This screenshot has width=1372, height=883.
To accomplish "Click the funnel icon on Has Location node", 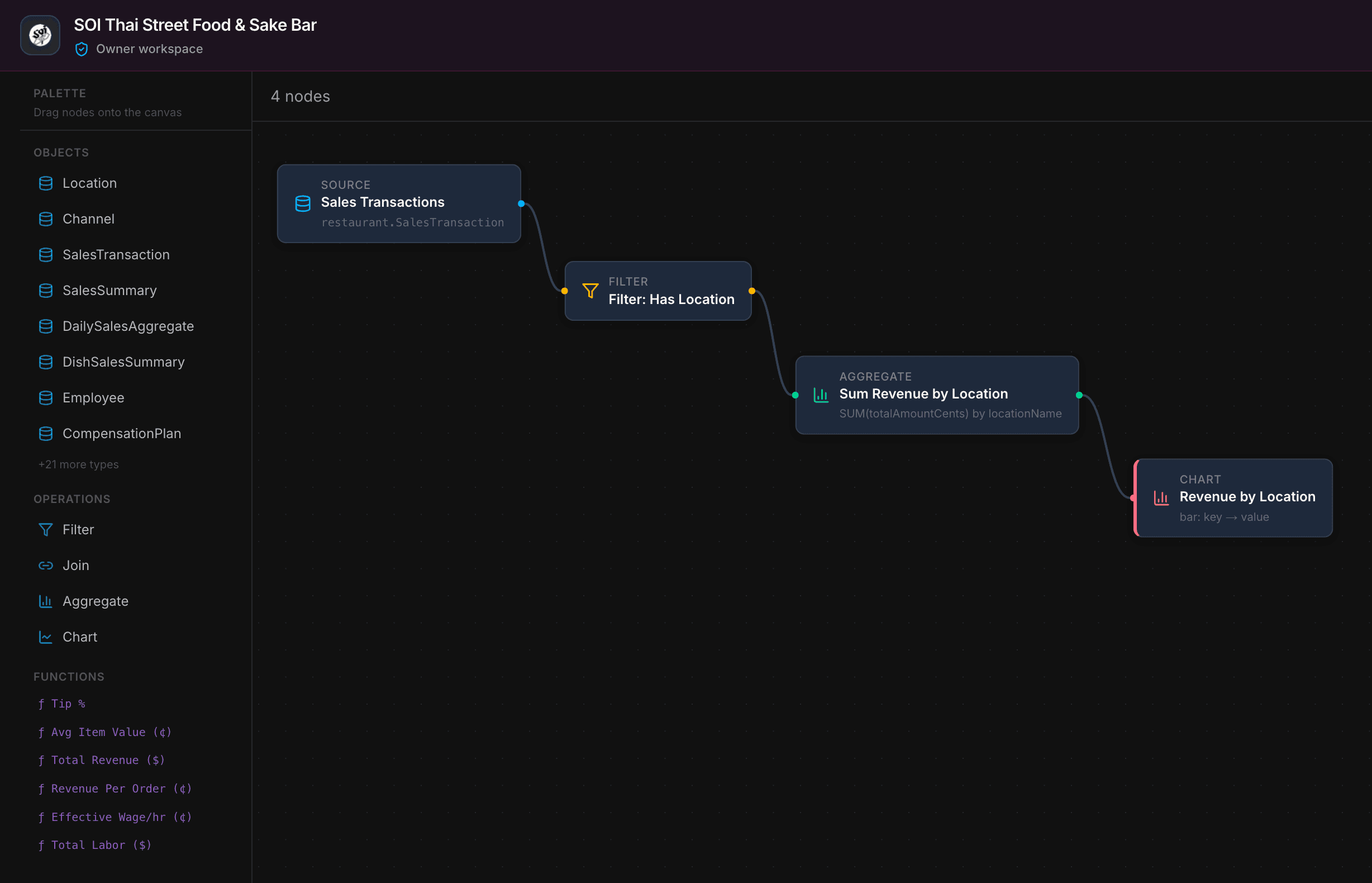I will point(590,291).
